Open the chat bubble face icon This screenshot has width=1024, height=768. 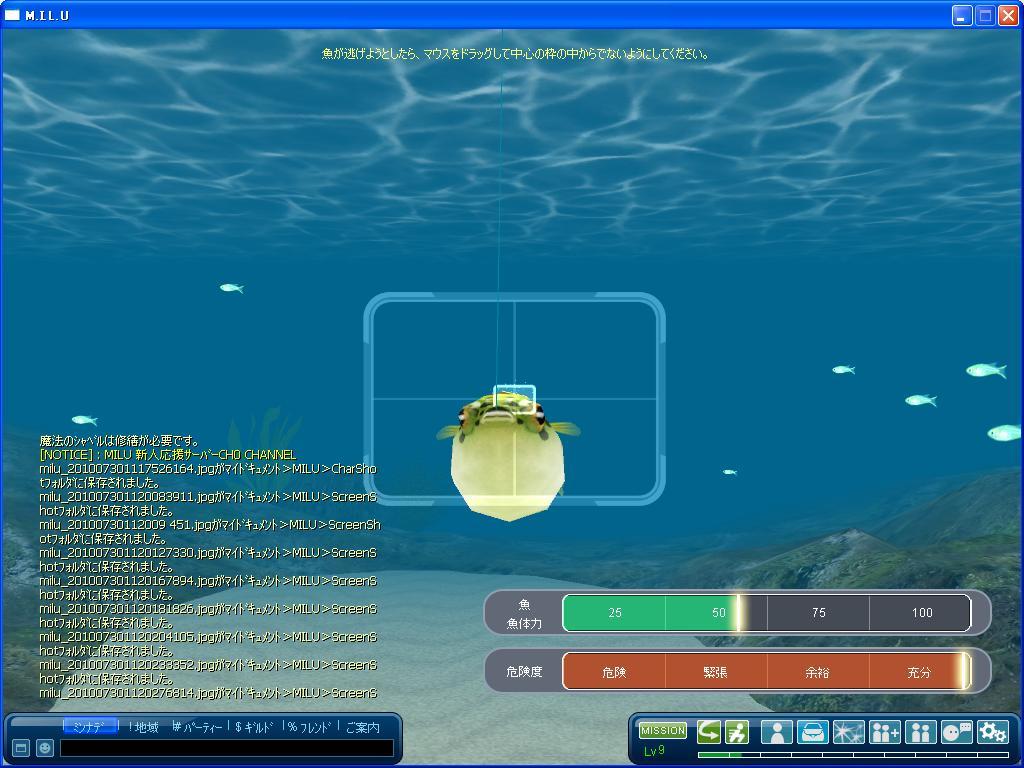click(x=956, y=732)
